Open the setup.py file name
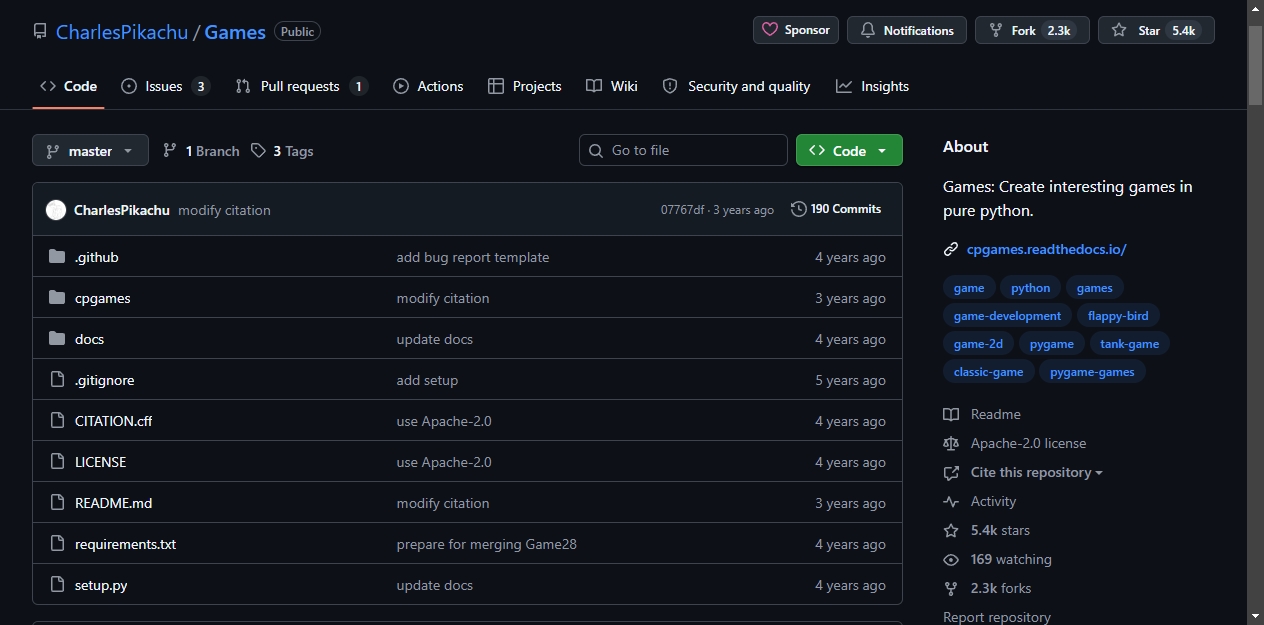 point(101,585)
